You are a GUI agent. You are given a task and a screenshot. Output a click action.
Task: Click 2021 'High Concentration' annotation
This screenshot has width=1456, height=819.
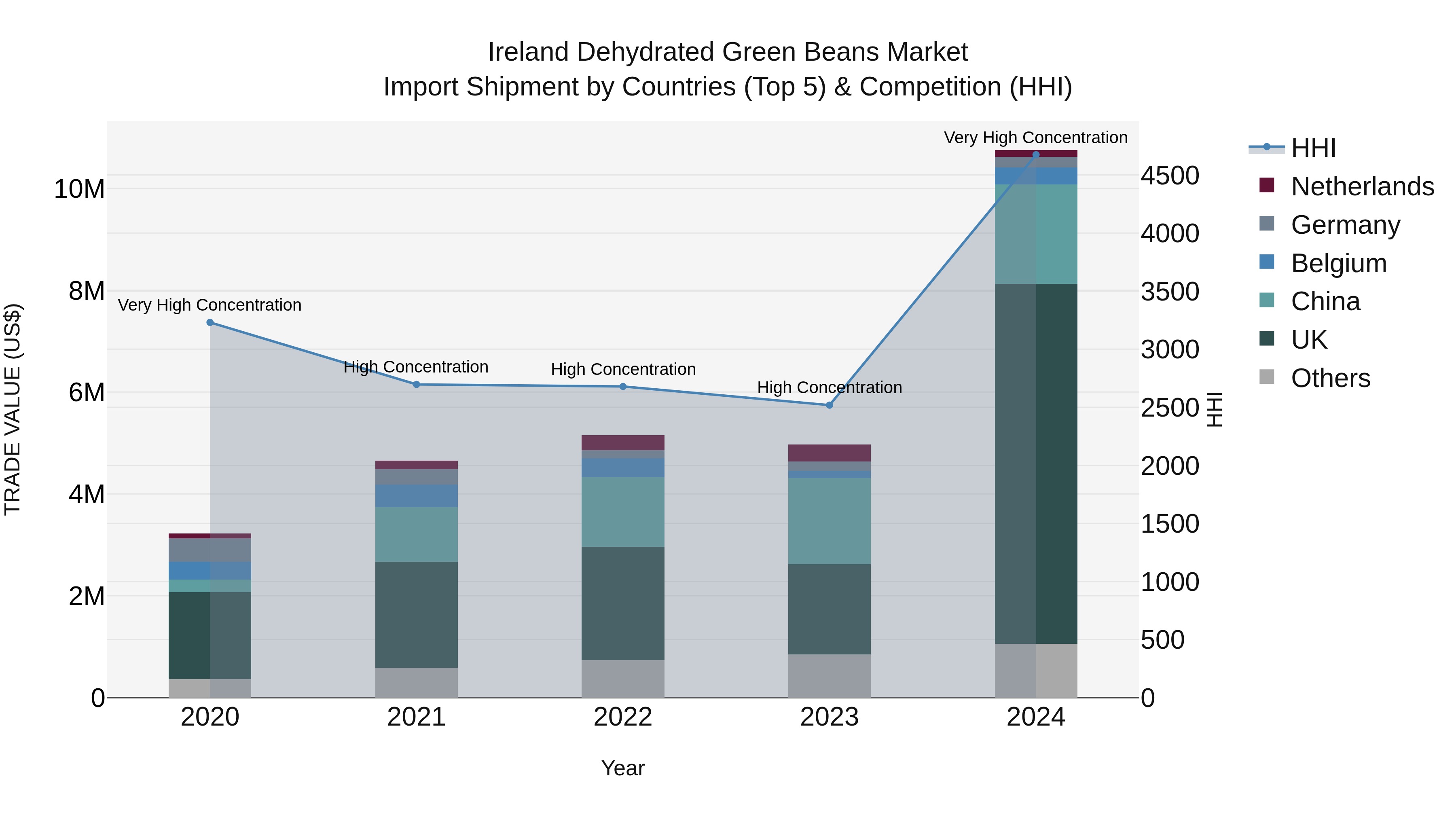pyautogui.click(x=416, y=367)
